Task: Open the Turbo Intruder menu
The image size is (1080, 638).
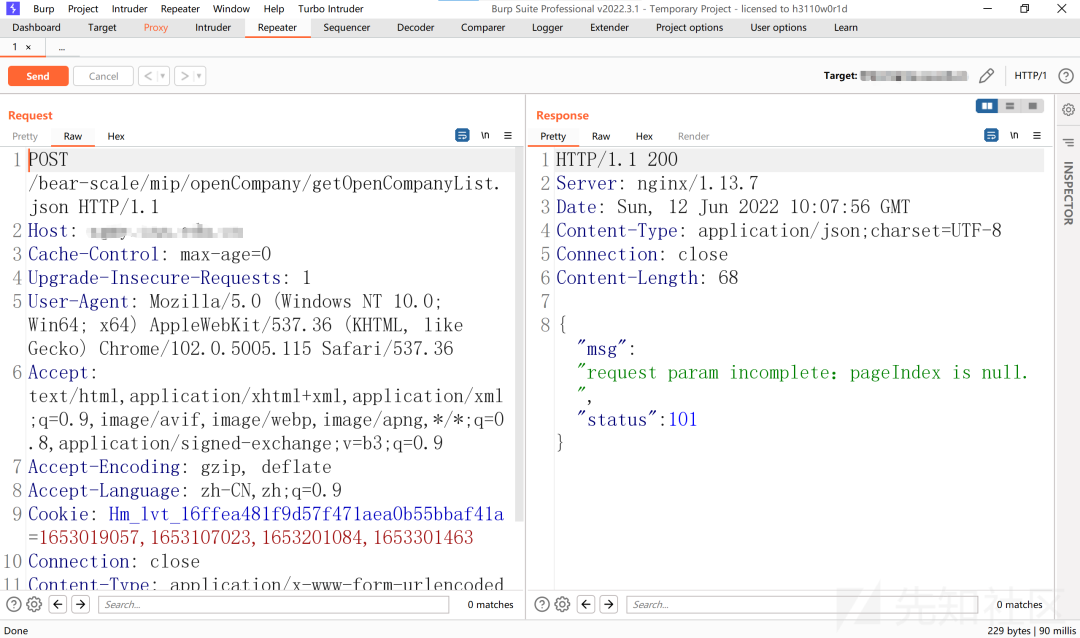Action: (331, 8)
